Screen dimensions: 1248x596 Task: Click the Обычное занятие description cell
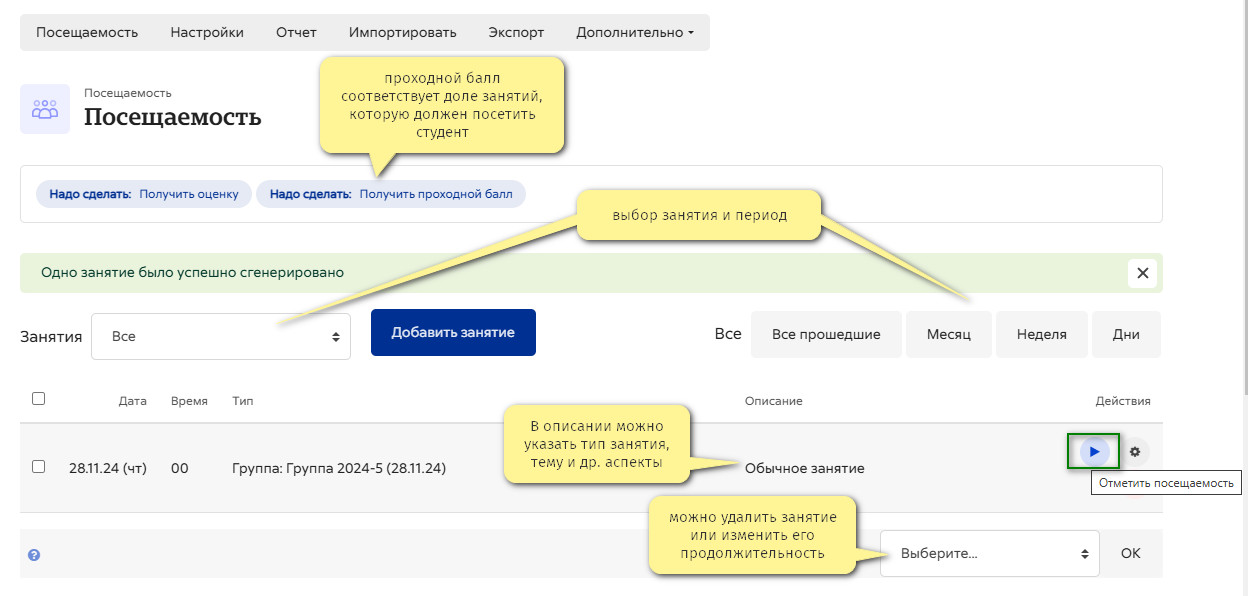tap(805, 468)
